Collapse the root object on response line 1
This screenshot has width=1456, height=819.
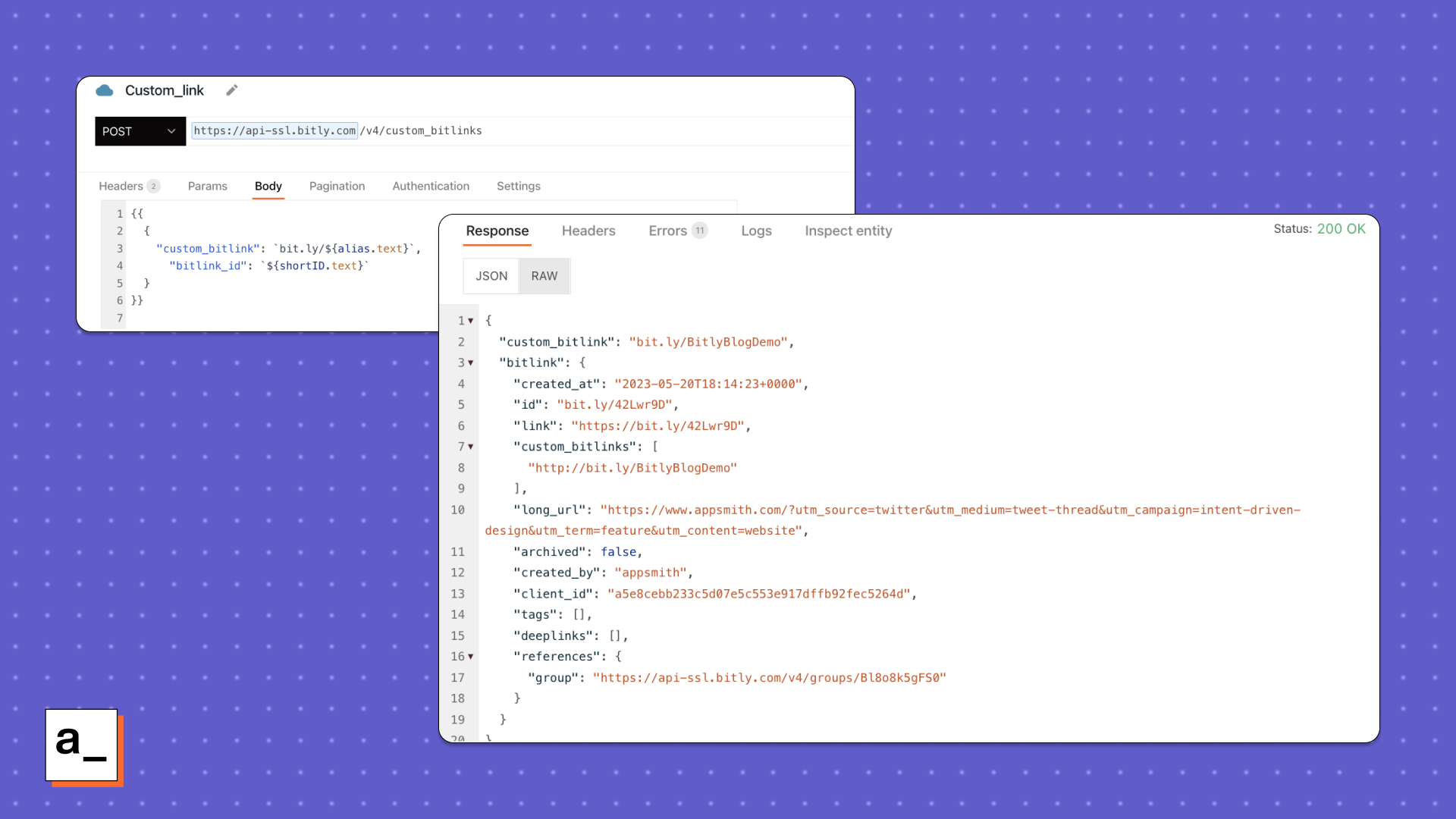coord(471,321)
